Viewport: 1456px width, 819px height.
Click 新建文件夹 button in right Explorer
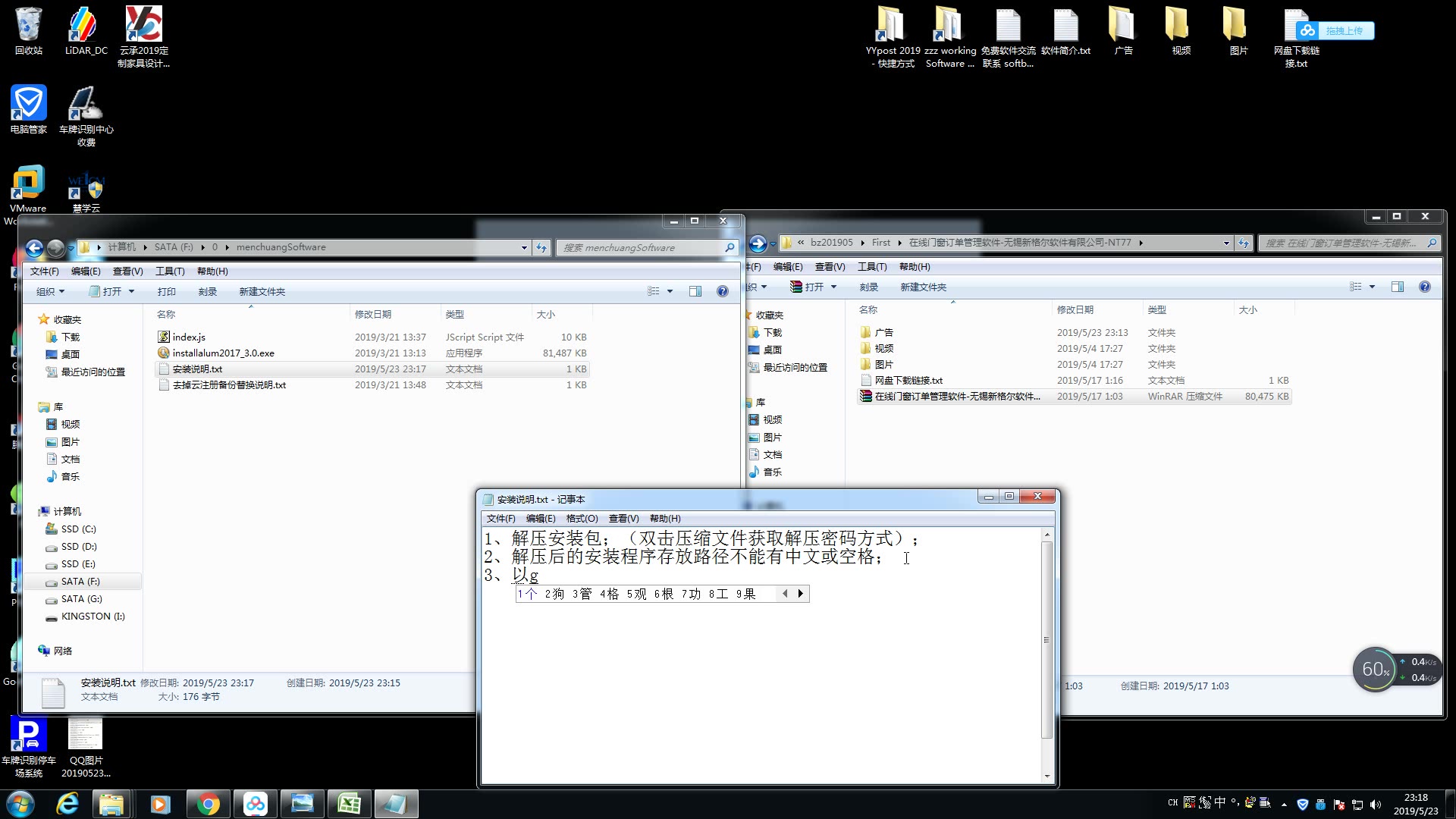click(923, 287)
